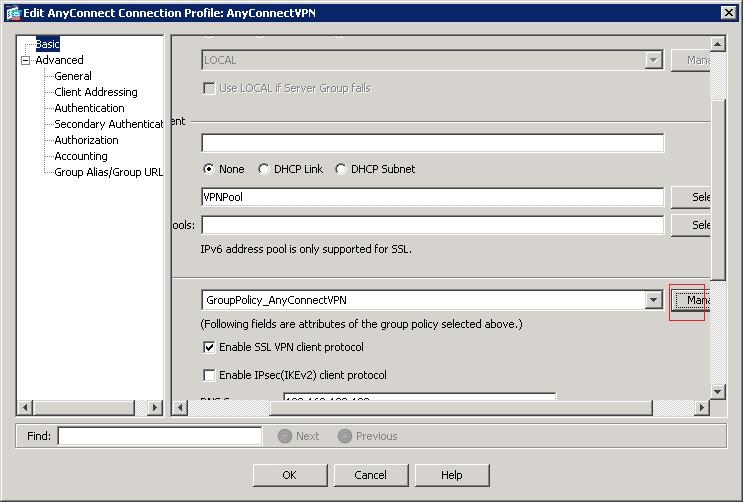The image size is (743, 502).
Task: Open the Authorization tree item
Action: [86, 140]
